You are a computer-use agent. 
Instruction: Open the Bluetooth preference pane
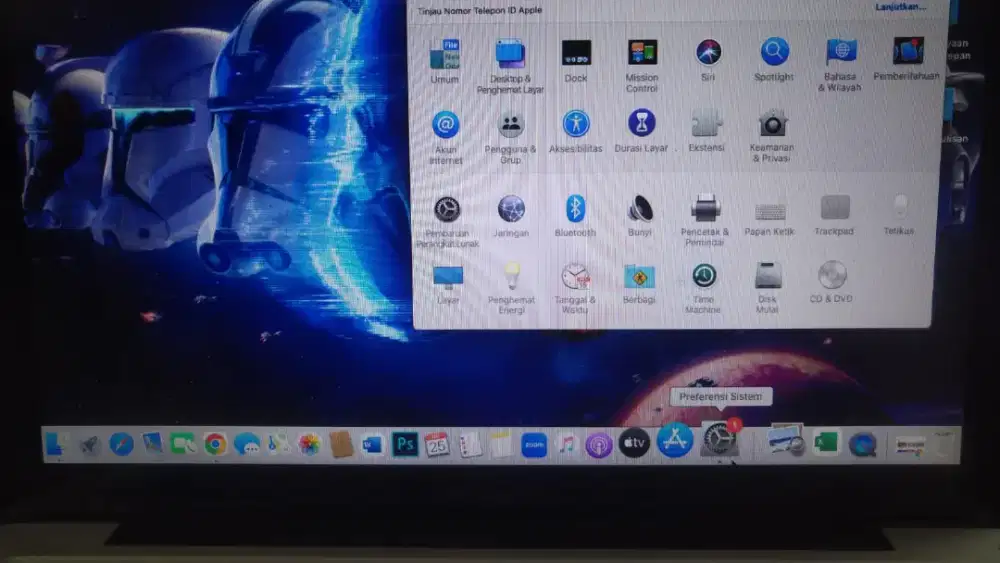click(x=575, y=208)
